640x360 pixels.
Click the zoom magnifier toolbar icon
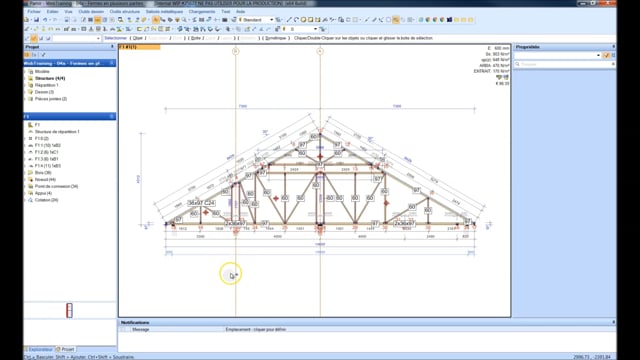(x=184, y=20)
